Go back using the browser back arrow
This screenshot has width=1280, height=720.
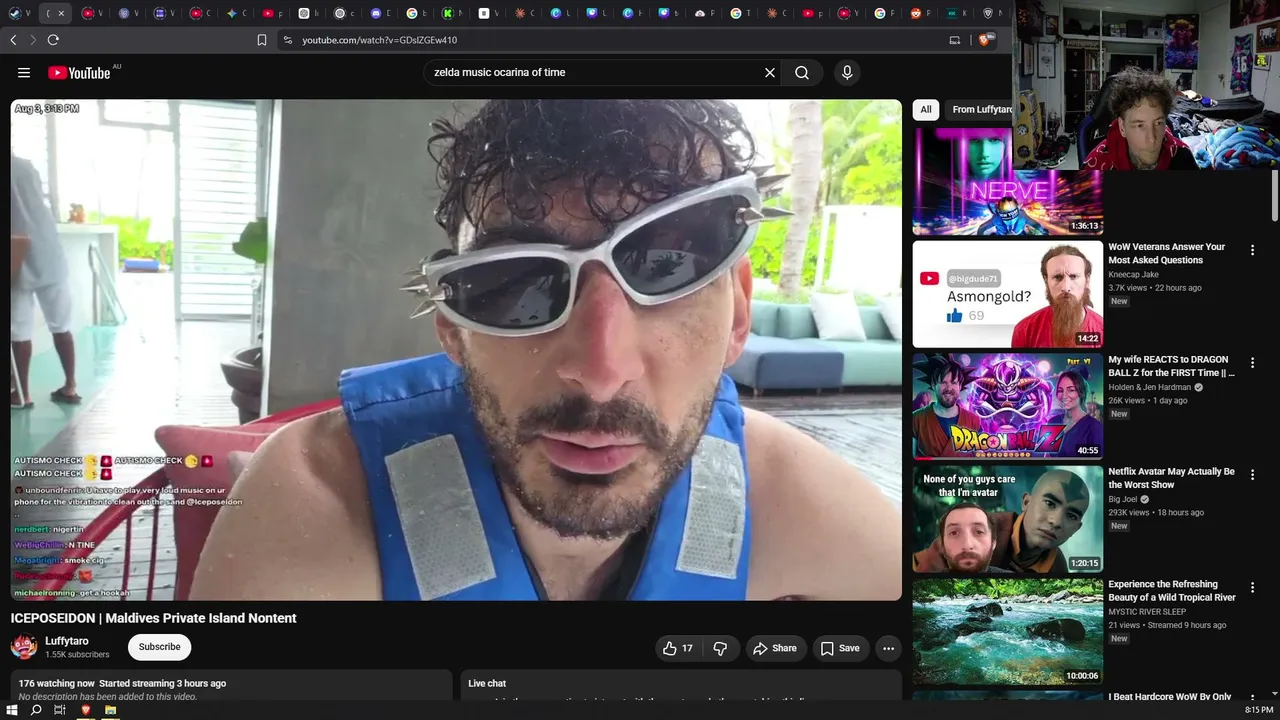[x=13, y=40]
